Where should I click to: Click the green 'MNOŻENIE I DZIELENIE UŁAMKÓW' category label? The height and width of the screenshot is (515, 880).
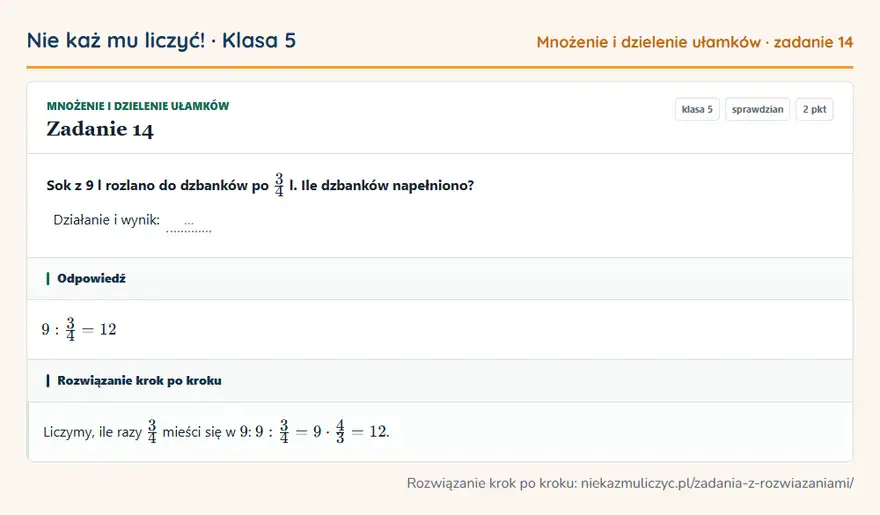[x=138, y=106]
